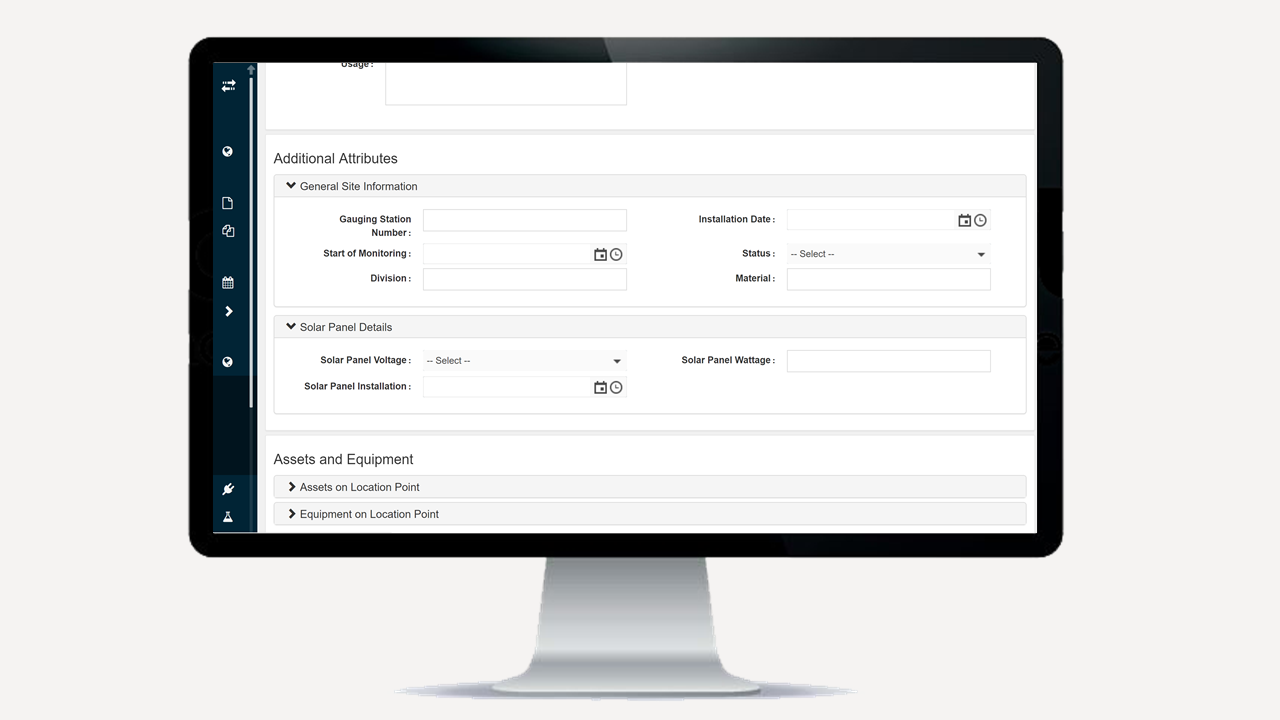Expand Assets on Location Point

(x=650, y=487)
